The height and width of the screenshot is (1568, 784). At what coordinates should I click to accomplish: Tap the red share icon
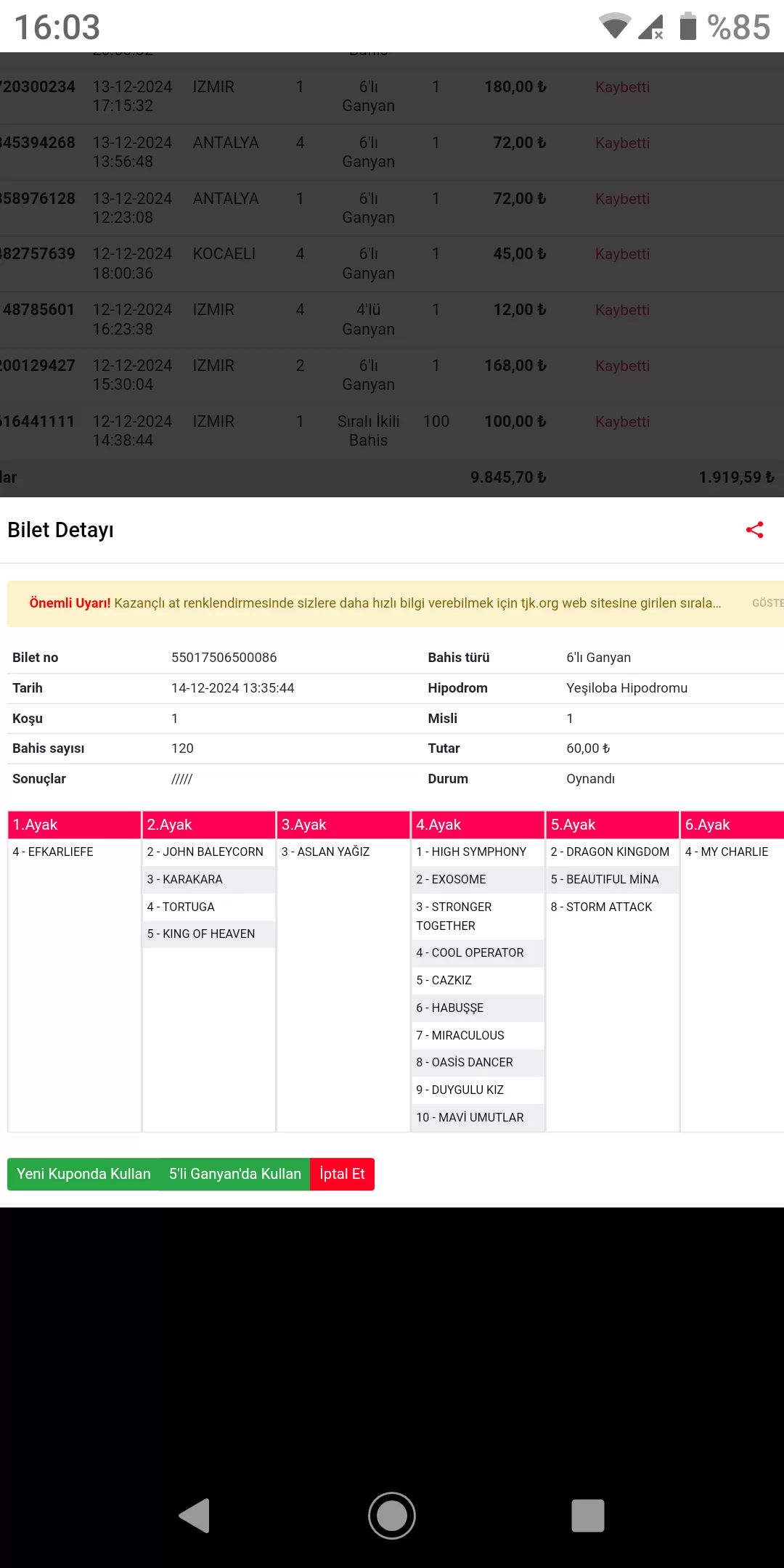click(x=754, y=530)
